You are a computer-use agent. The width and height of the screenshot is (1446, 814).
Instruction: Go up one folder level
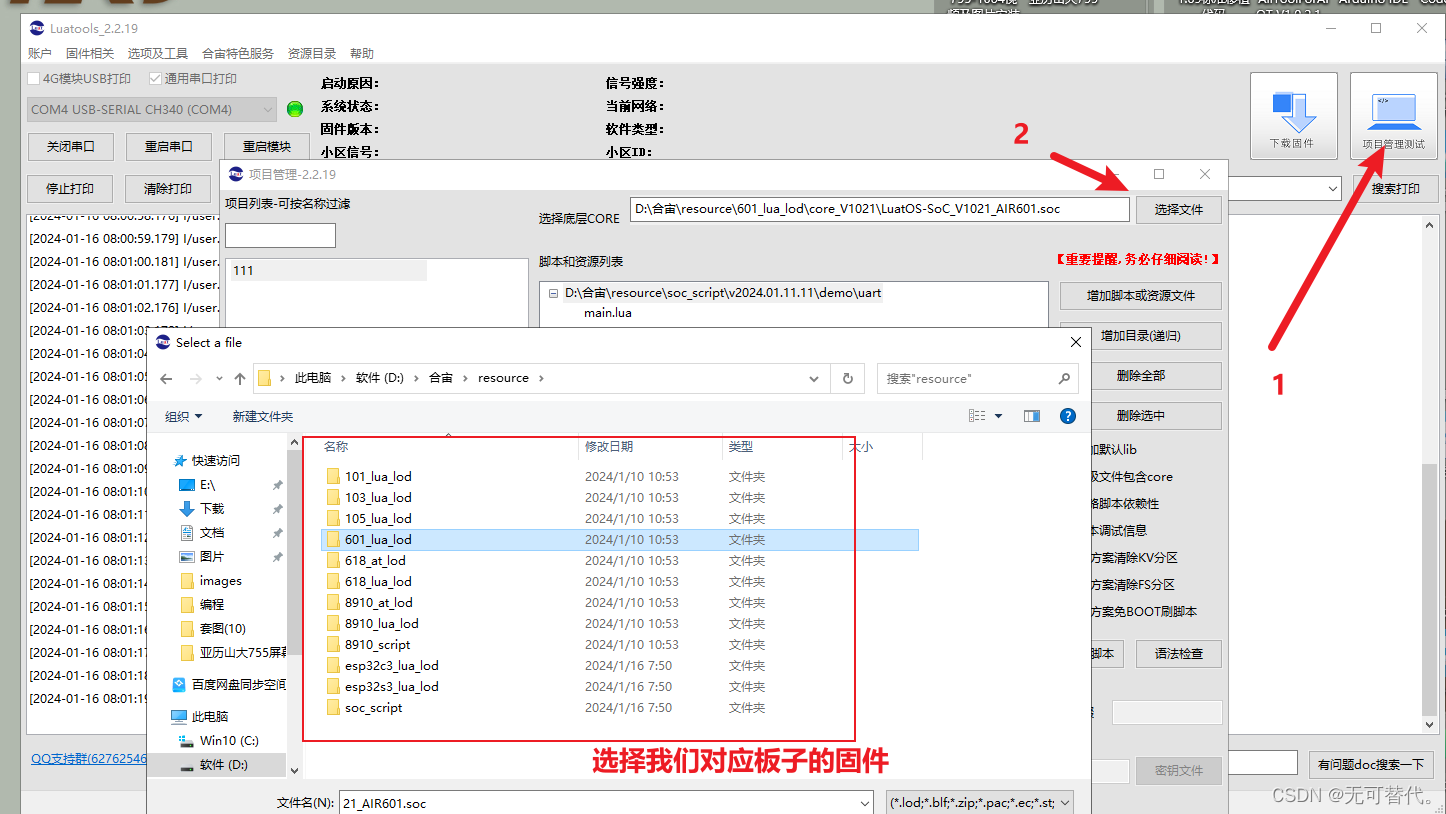[240, 379]
